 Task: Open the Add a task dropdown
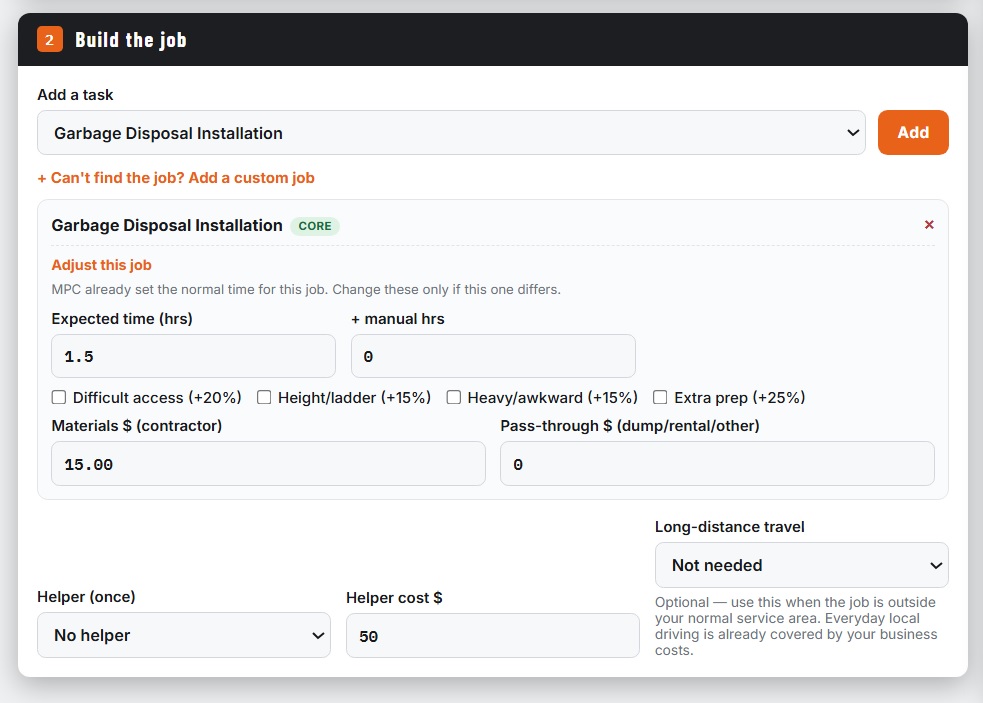click(x=451, y=133)
